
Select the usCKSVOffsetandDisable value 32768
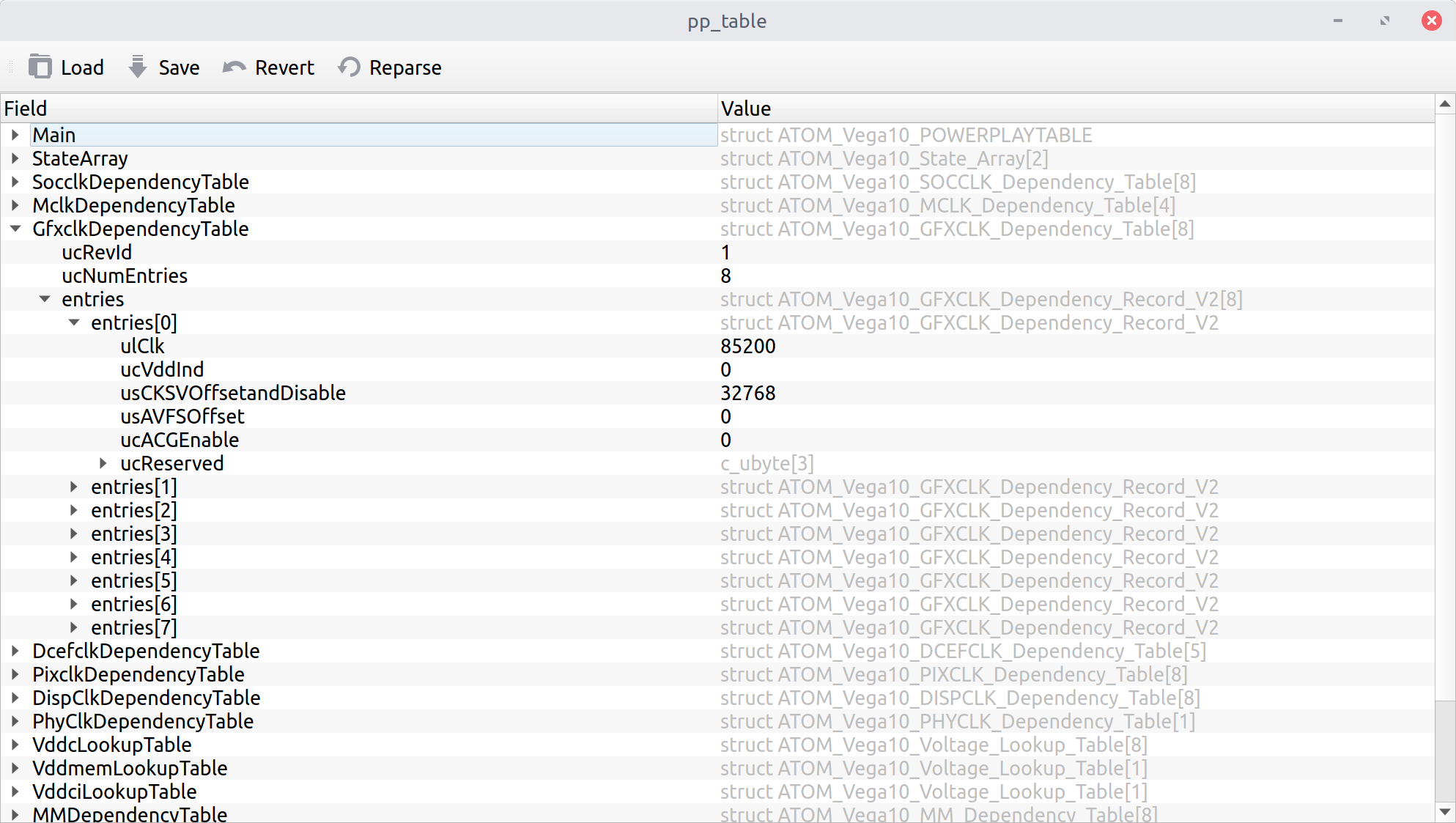point(747,393)
